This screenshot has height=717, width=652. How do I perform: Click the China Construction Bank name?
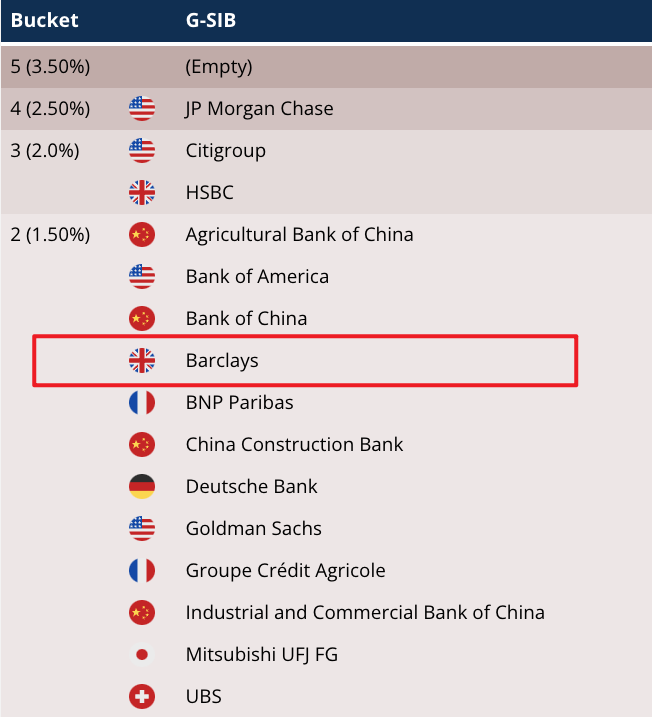click(x=294, y=445)
